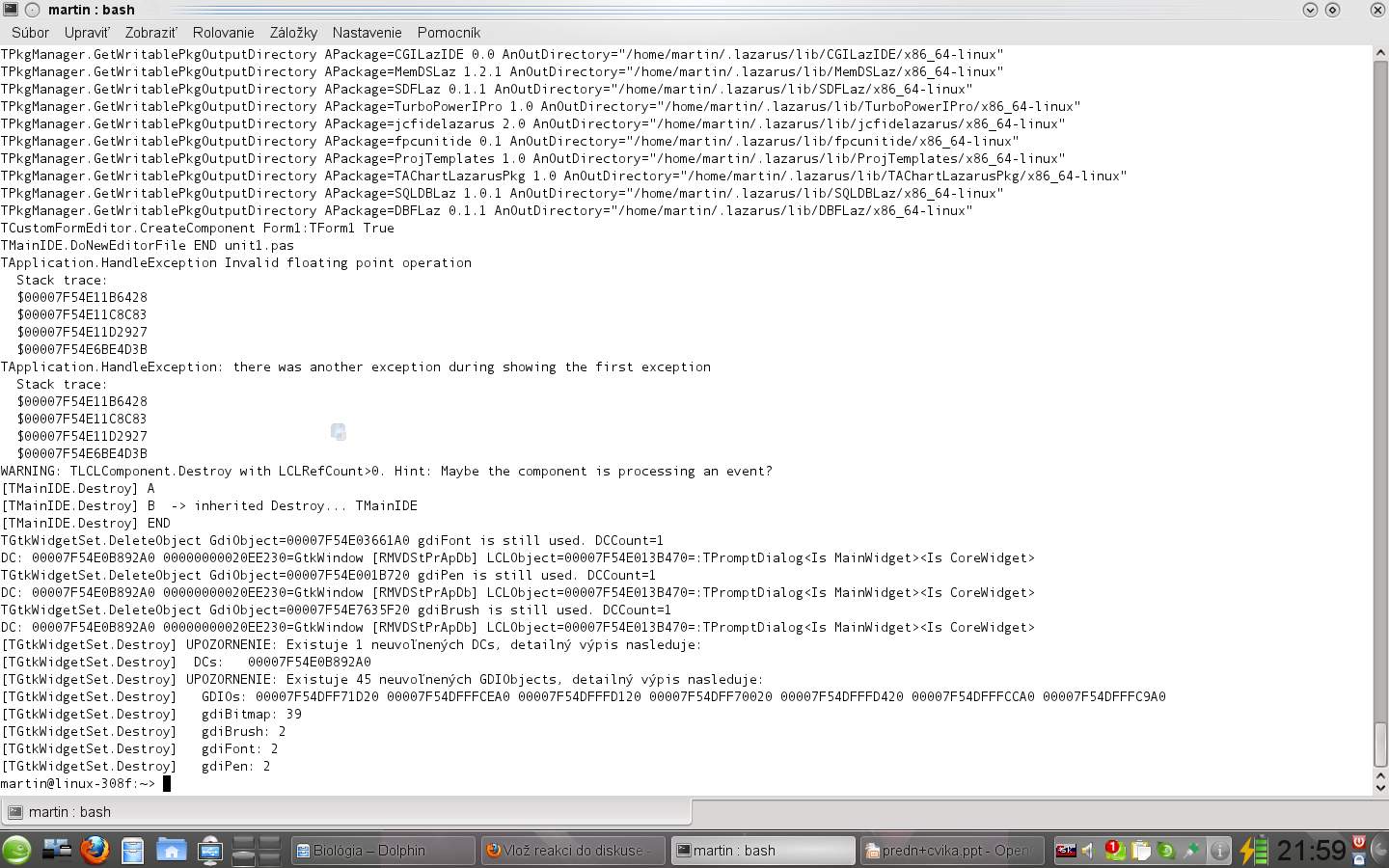Click the 'gdiBrush: 2' text
This screenshot has height=868, width=1389.
point(244,731)
